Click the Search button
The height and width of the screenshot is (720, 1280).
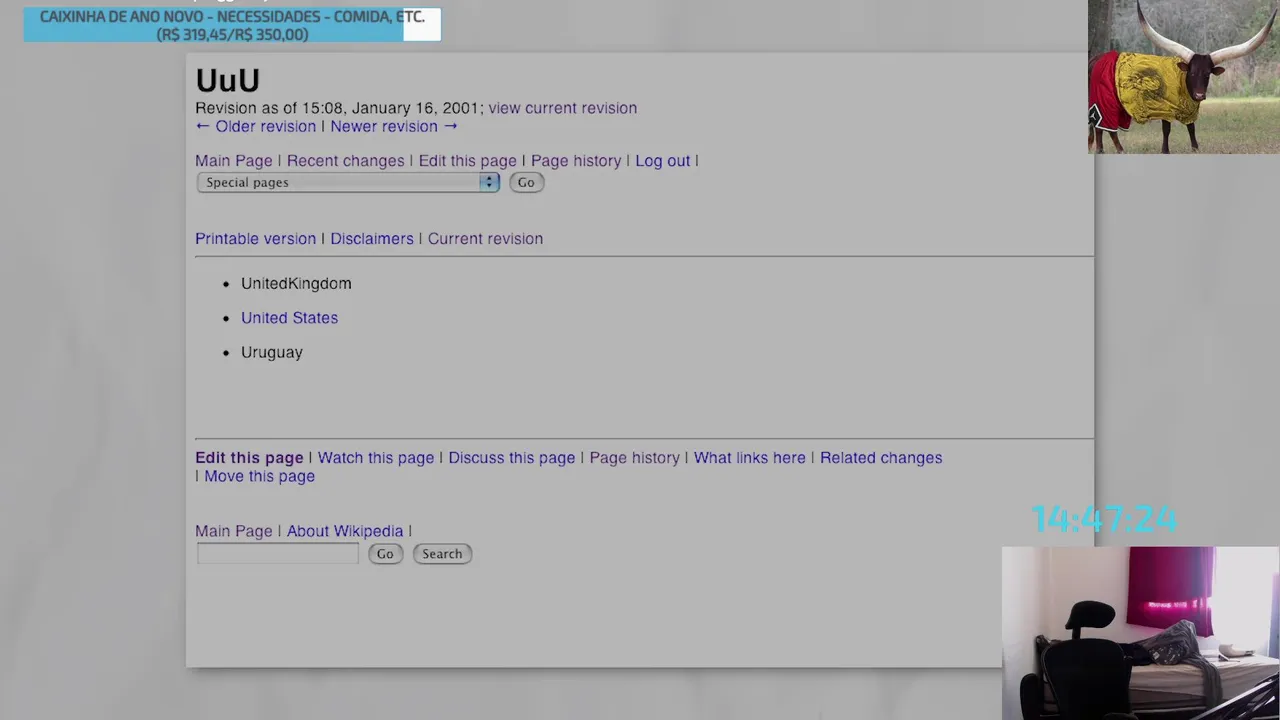442,554
